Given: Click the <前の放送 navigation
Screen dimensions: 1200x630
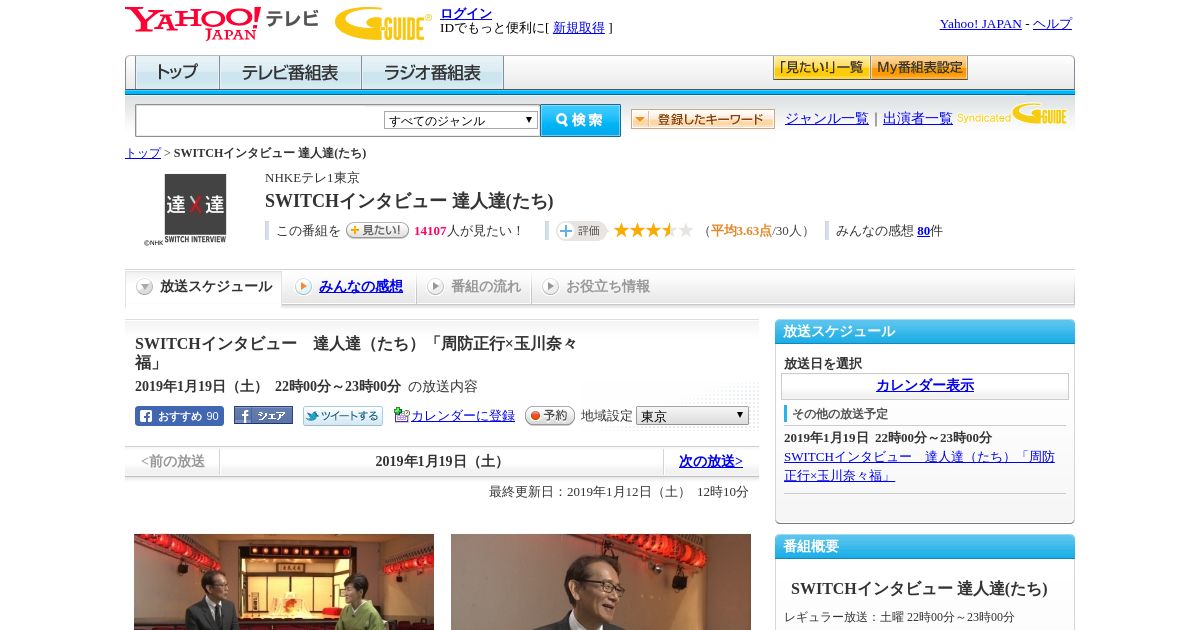Looking at the screenshot, I should [173, 461].
